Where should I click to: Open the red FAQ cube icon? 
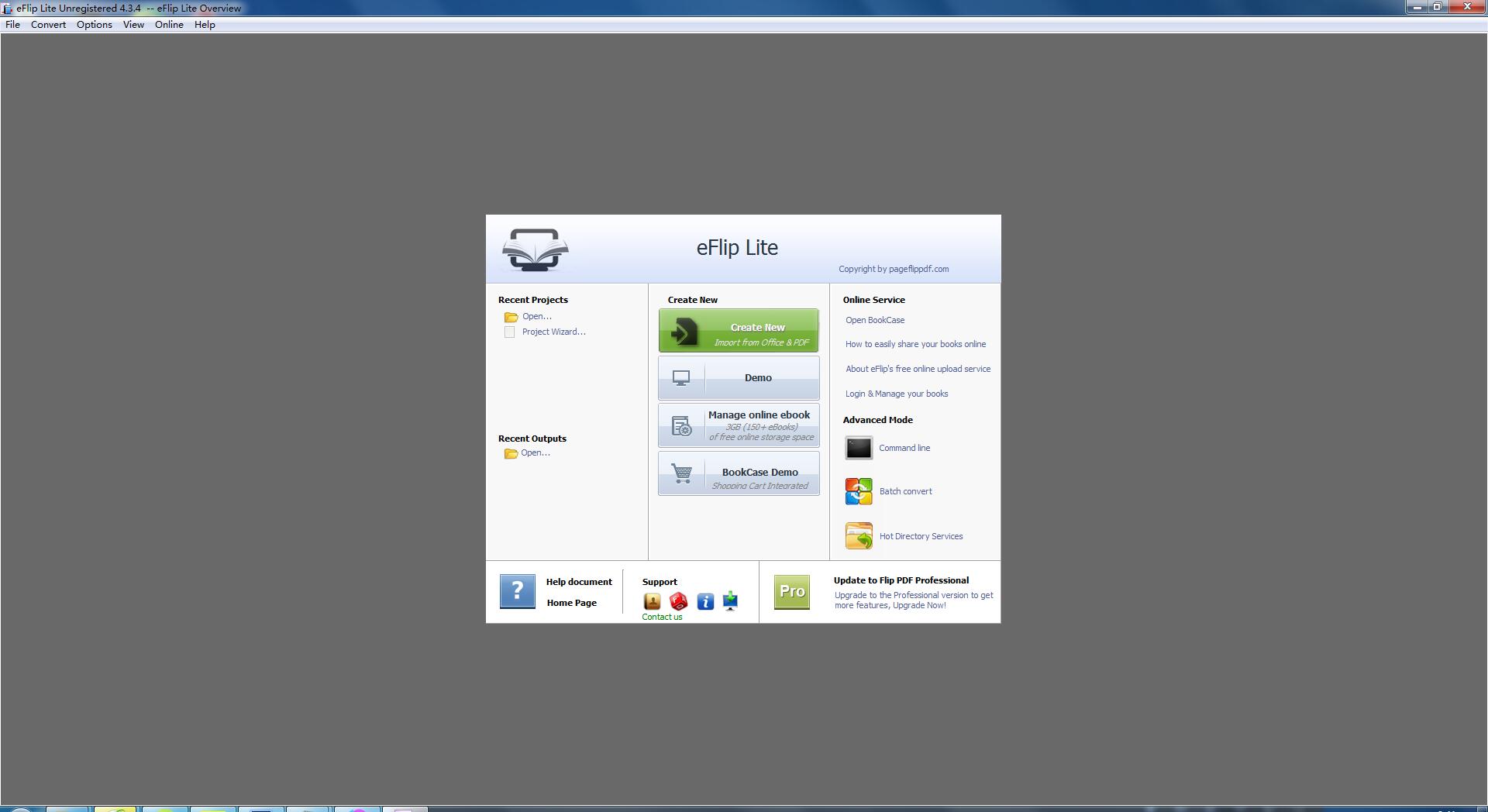point(679,602)
